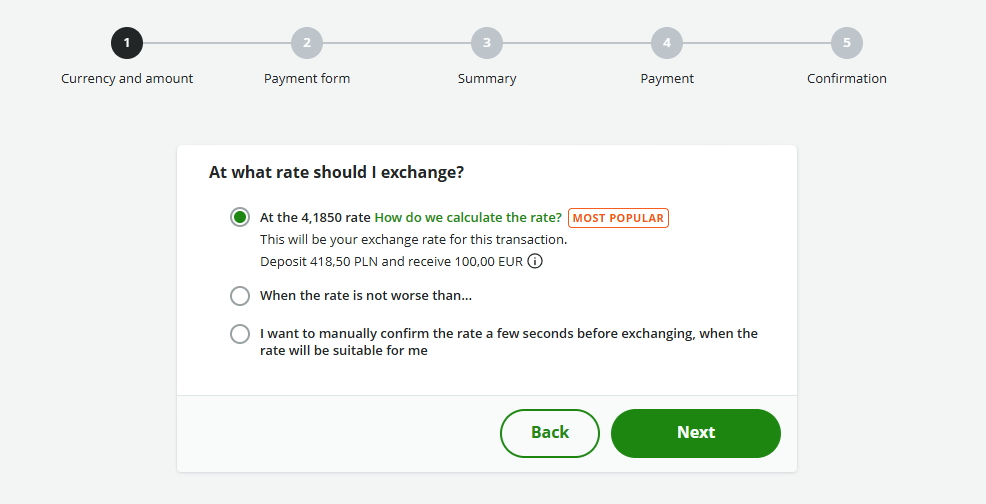This screenshot has height=504, width=986.
Task: Choose "When the rate is not worse than..." option
Action: click(240, 296)
